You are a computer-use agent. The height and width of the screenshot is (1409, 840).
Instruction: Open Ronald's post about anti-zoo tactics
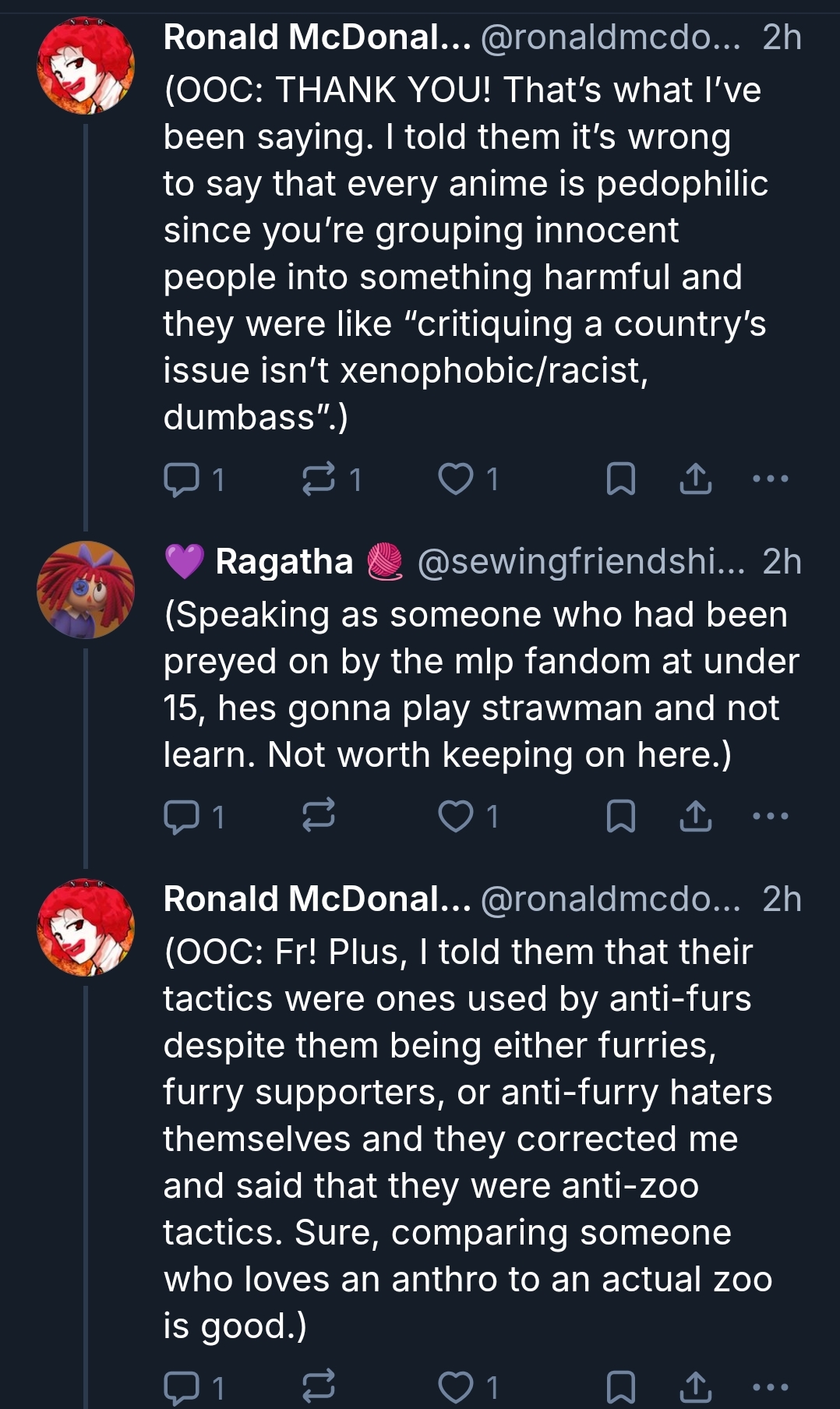pos(468,1138)
